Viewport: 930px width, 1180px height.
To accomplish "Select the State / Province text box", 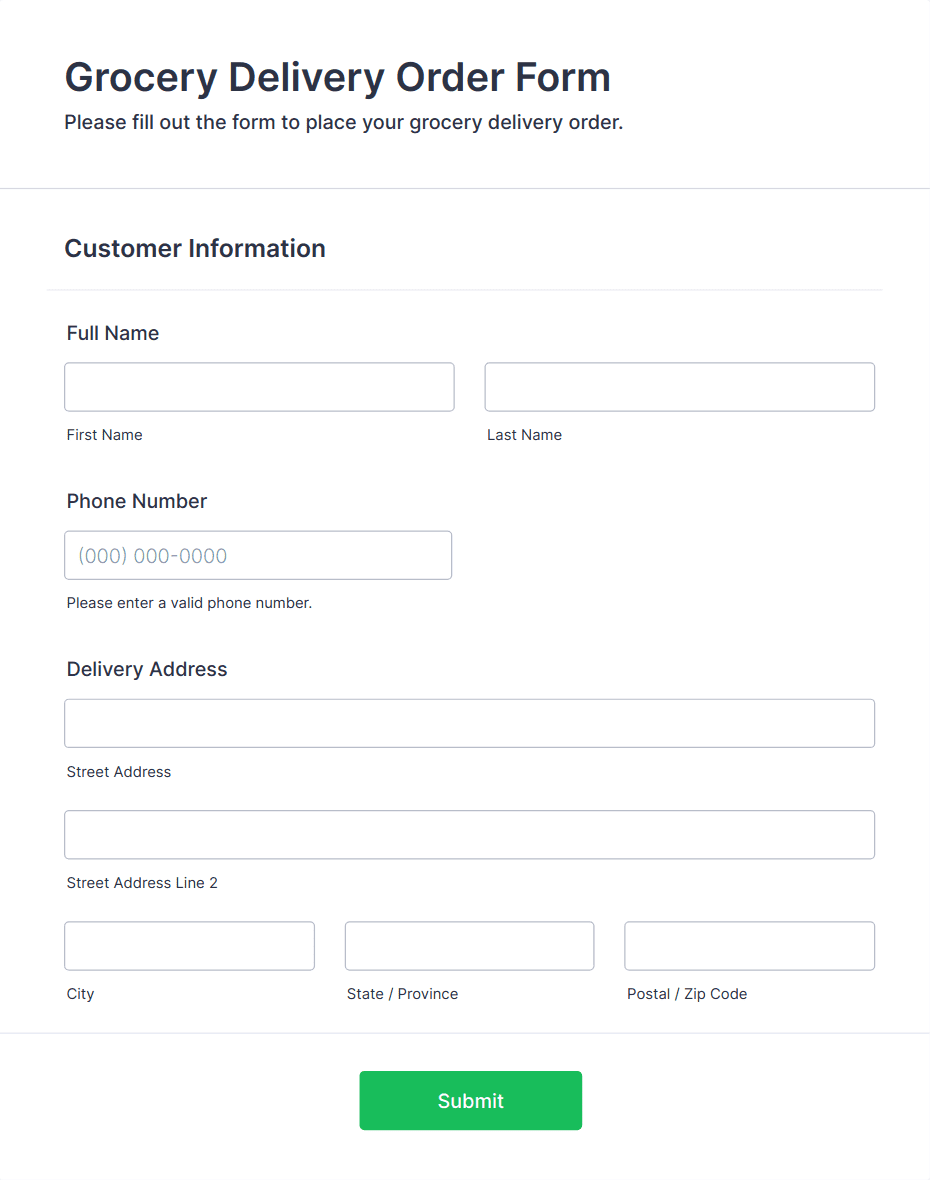I will click(x=469, y=946).
